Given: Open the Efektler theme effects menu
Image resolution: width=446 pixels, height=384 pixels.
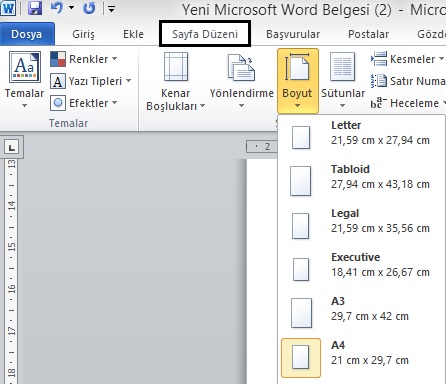Looking at the screenshot, I should pos(84,103).
